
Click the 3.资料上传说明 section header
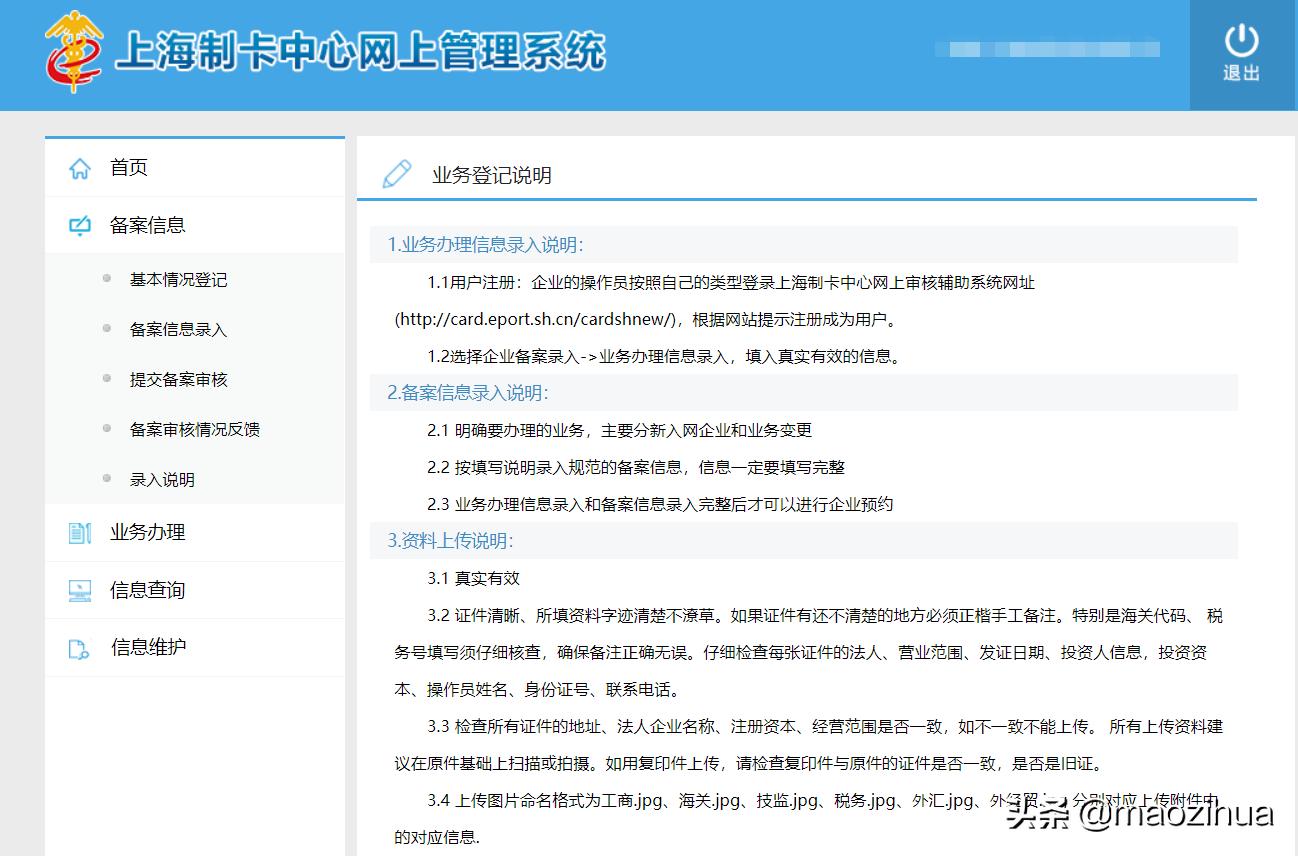pyautogui.click(x=804, y=541)
